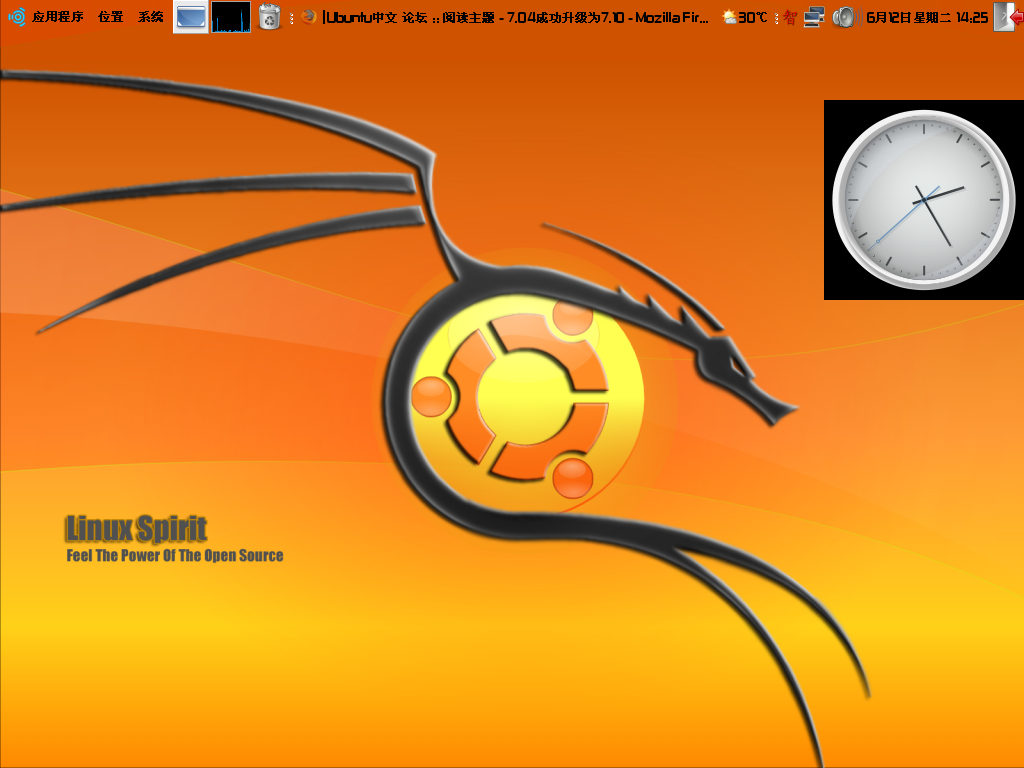This screenshot has width=1024, height=768.
Task: Switch to the Firefox Ubuntu中文 论坛 window
Action: click(507, 18)
